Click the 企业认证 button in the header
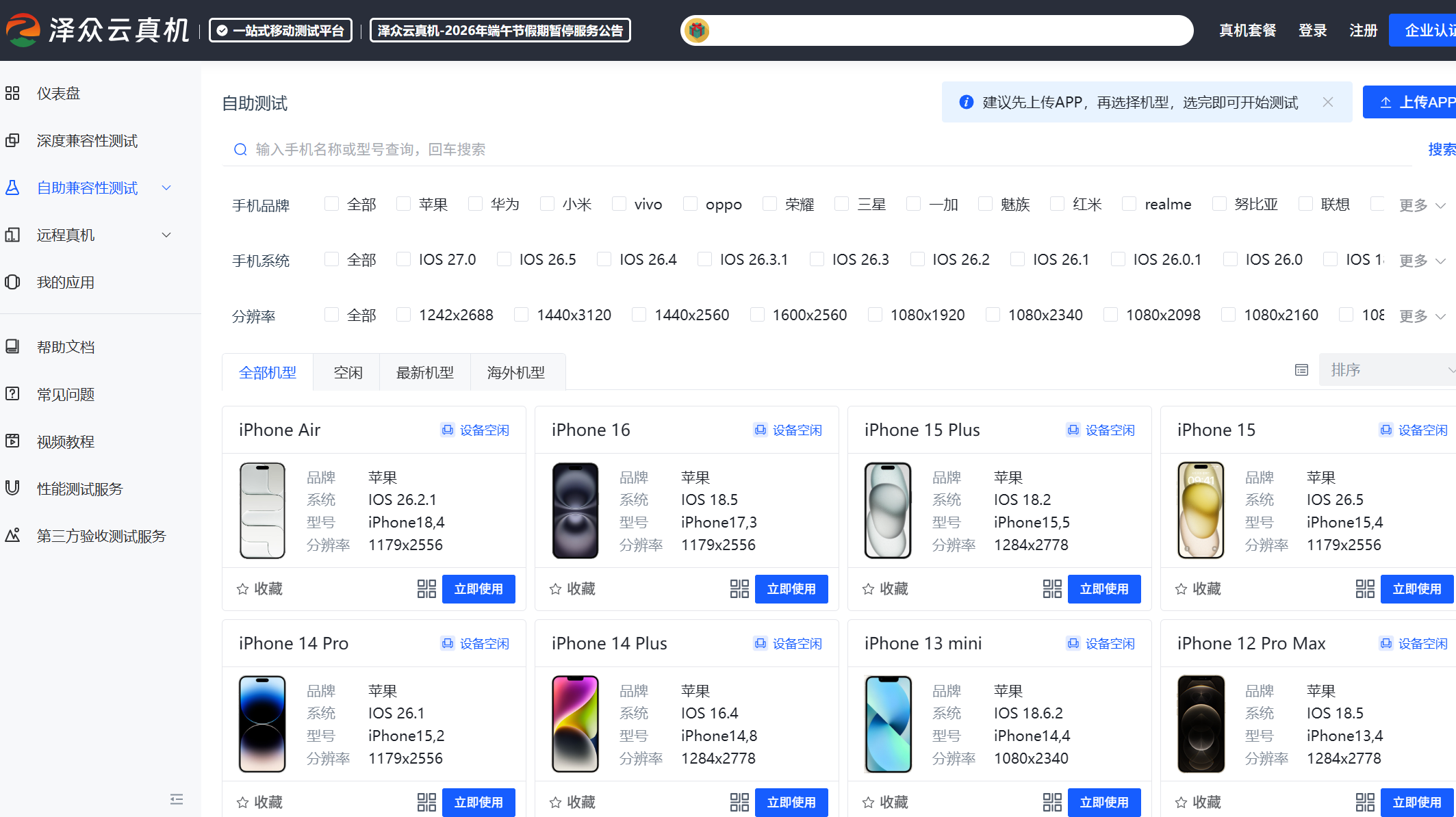This screenshot has width=1456, height=817. pos(1422,30)
